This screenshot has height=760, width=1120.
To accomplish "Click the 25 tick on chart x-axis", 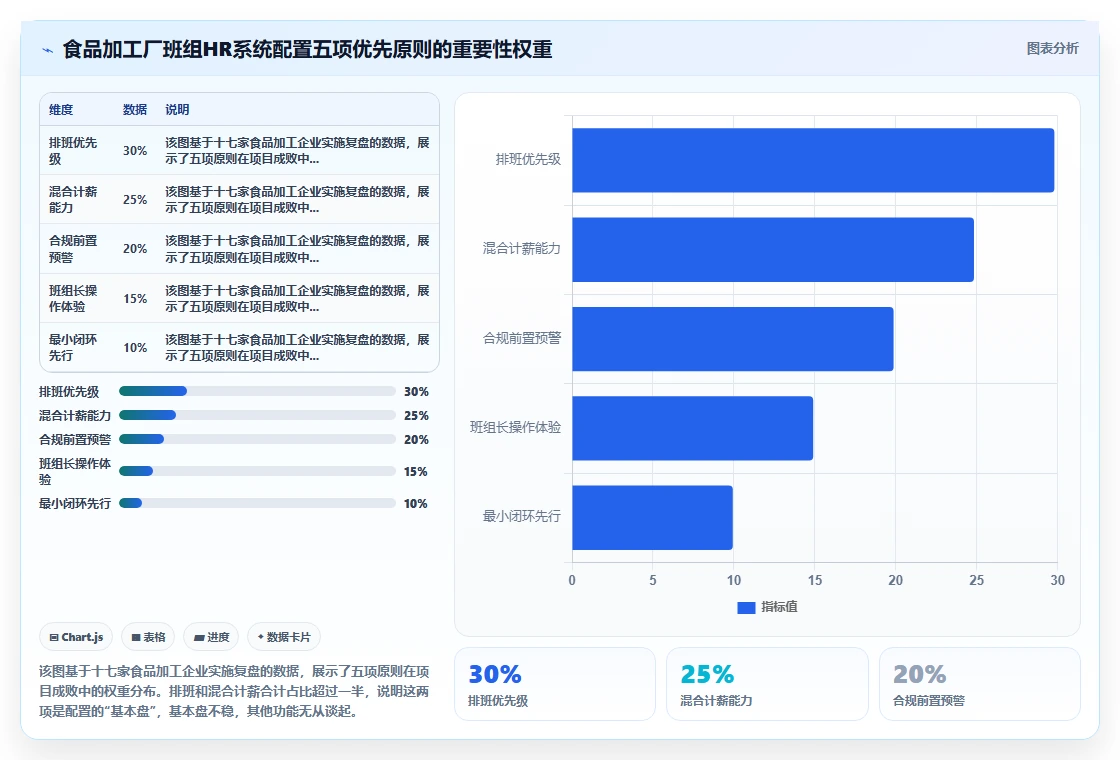I will pyautogui.click(x=976, y=581).
